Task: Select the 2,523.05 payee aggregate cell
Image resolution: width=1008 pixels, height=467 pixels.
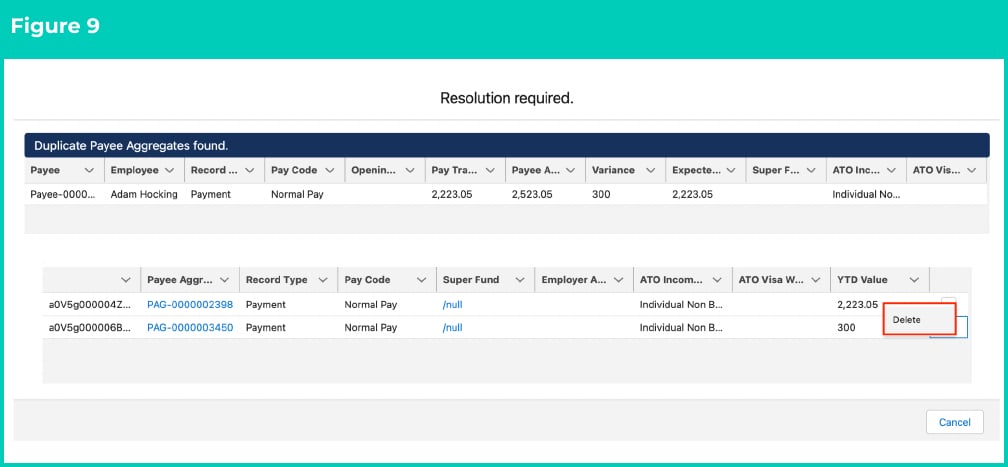Action: pos(545,194)
